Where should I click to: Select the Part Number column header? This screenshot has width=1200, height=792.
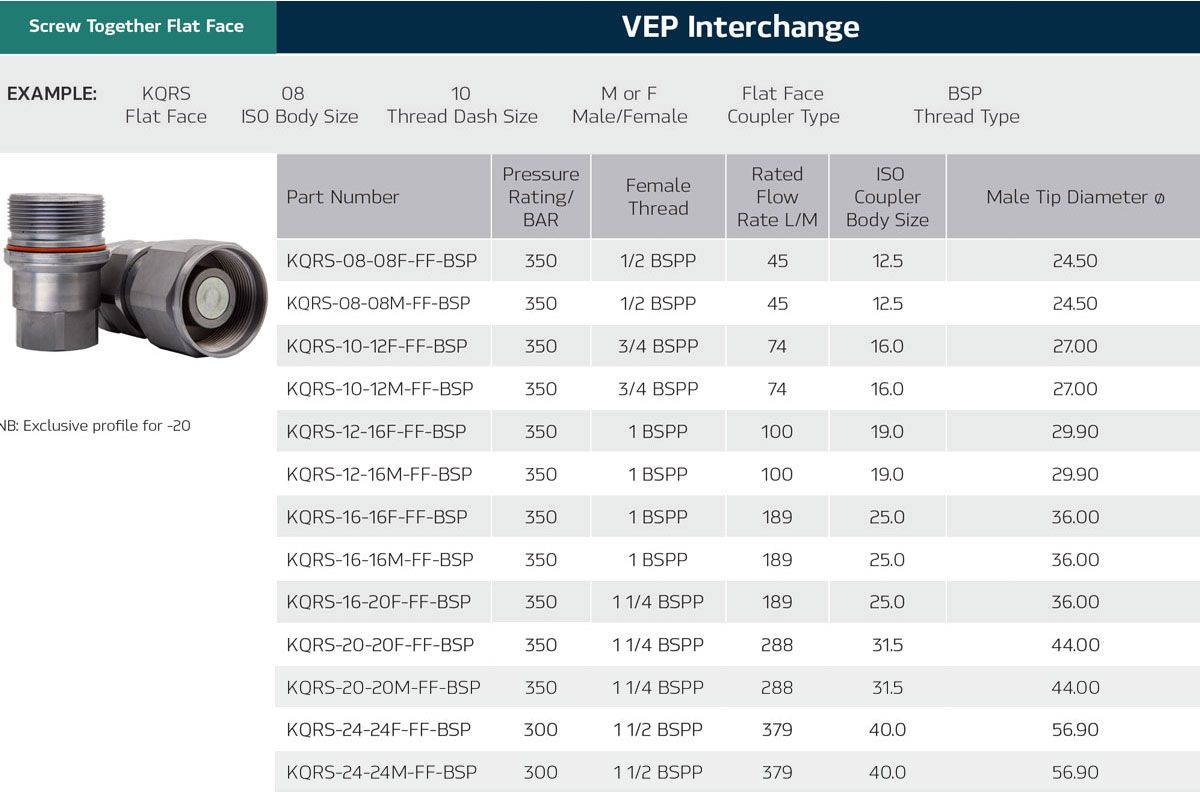(x=343, y=197)
